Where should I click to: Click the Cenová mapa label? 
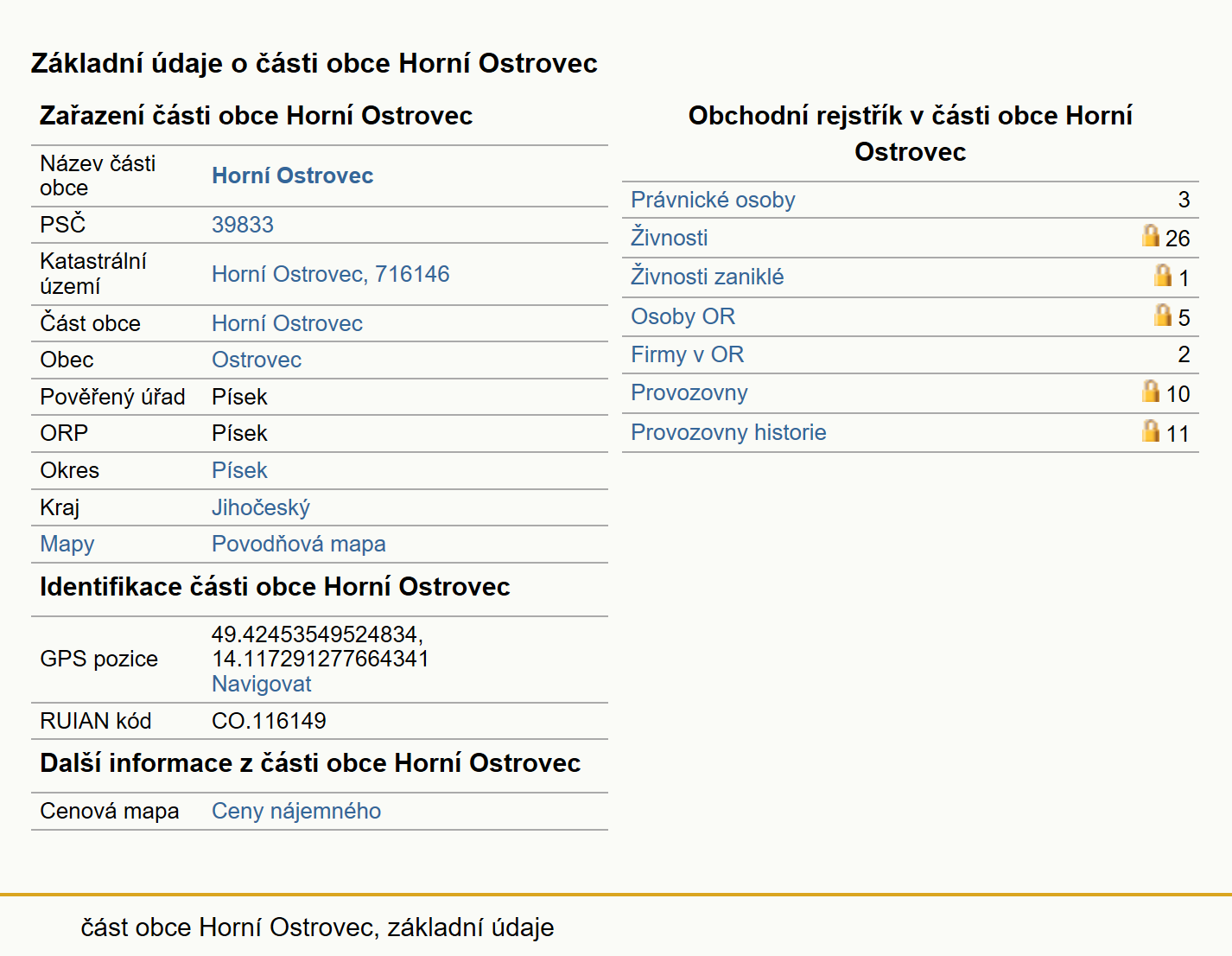coord(110,811)
